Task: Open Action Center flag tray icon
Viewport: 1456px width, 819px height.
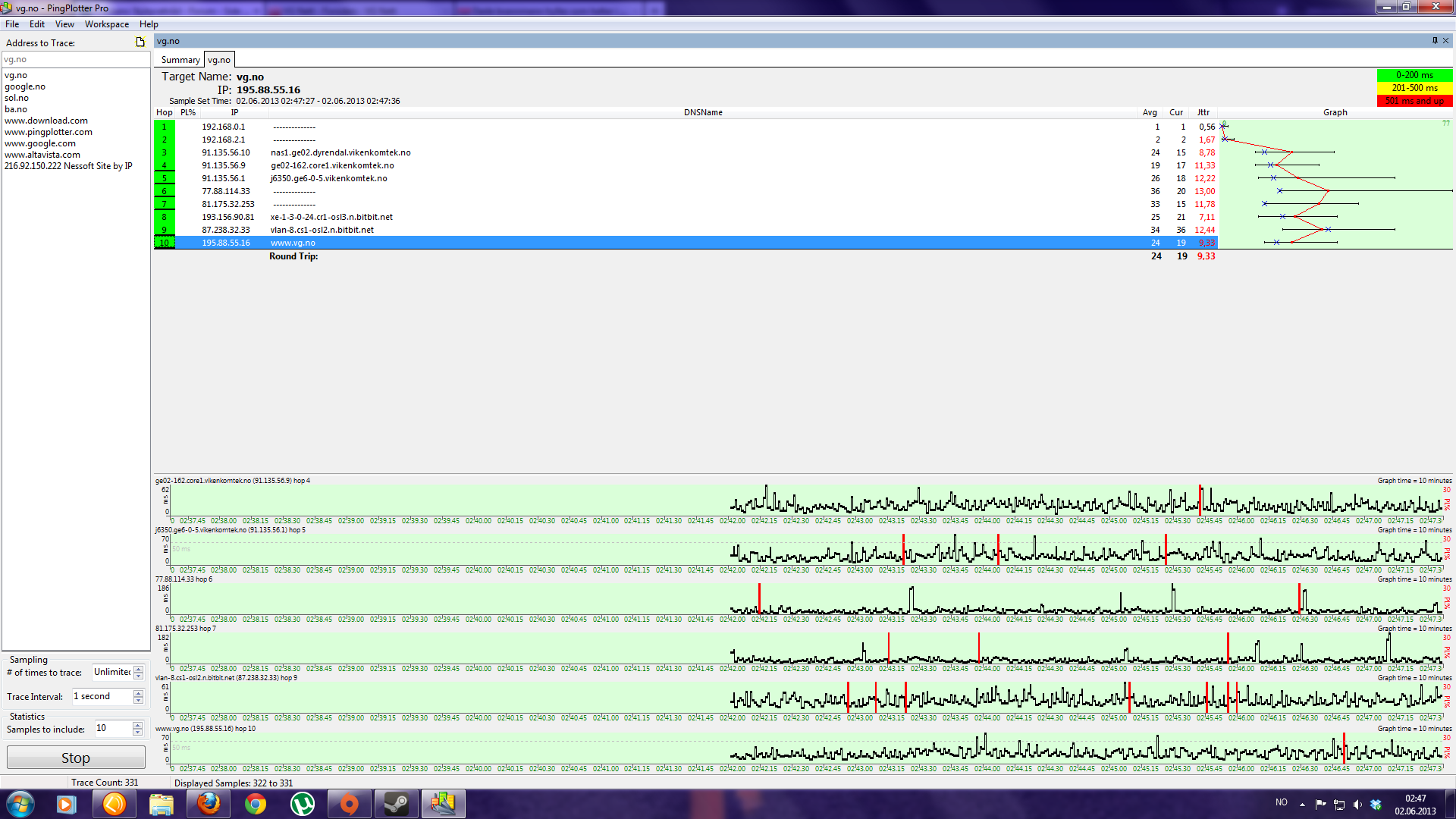Action: point(1320,805)
